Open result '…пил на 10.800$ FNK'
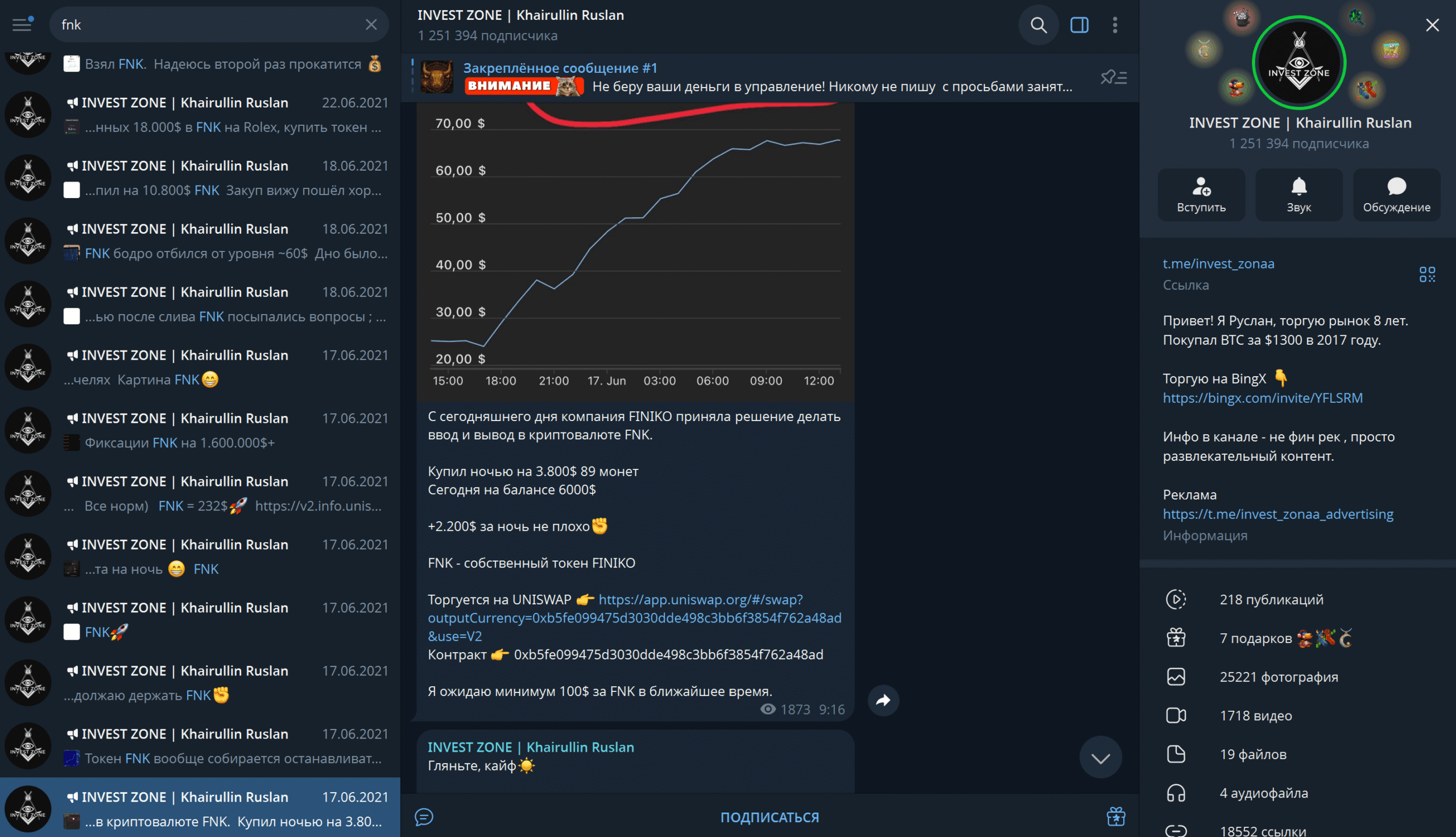The height and width of the screenshot is (837, 1456). (200, 178)
